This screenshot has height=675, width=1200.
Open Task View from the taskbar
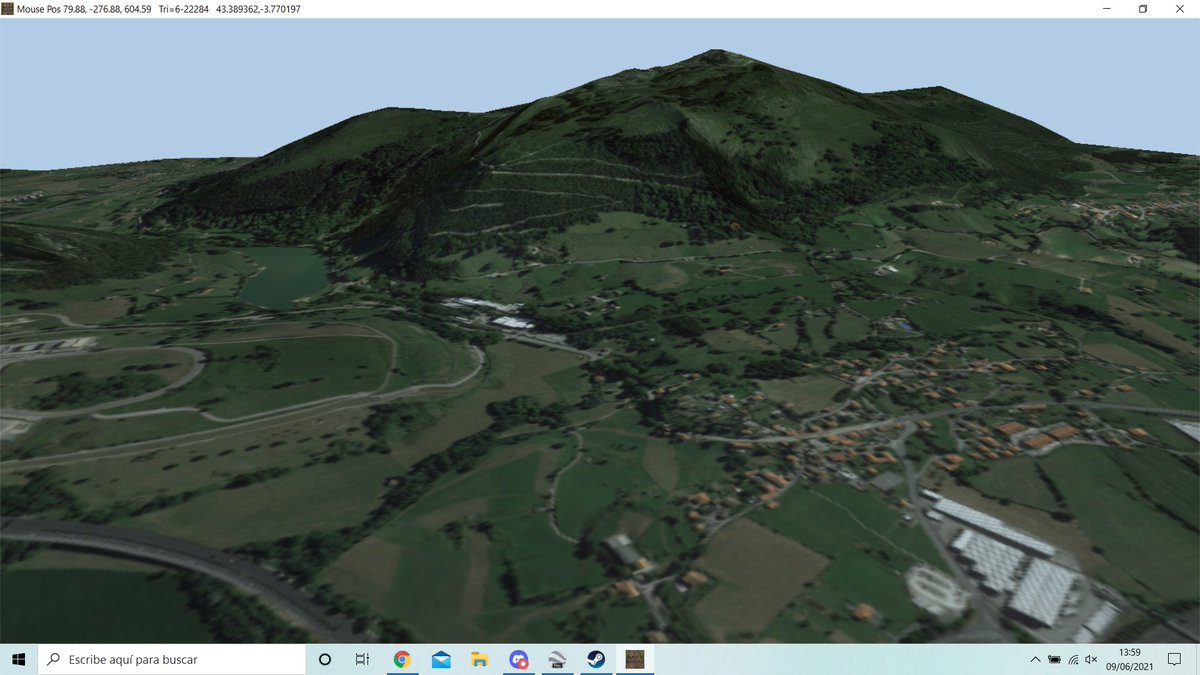363,659
